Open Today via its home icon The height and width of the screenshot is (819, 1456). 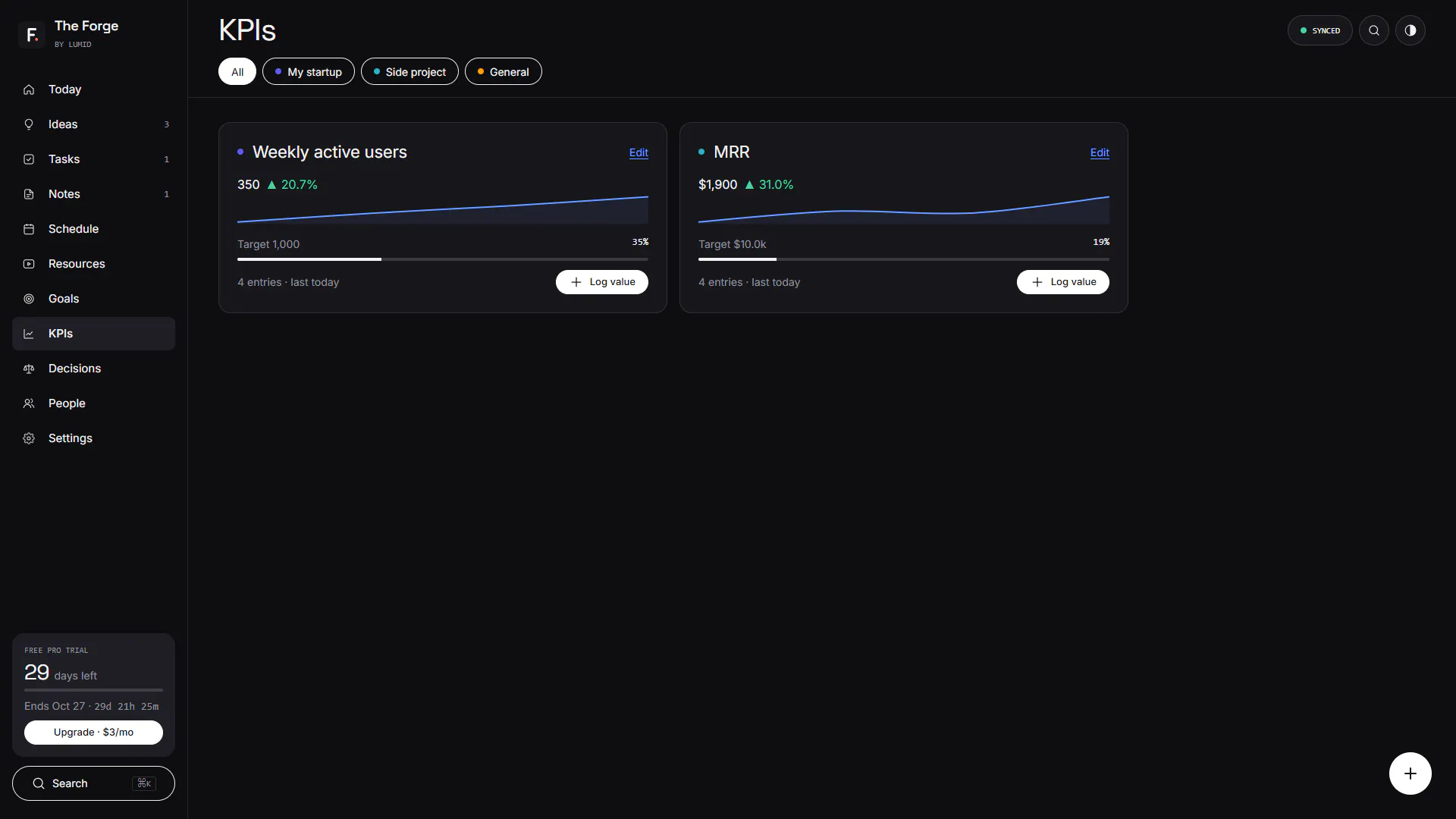29,89
